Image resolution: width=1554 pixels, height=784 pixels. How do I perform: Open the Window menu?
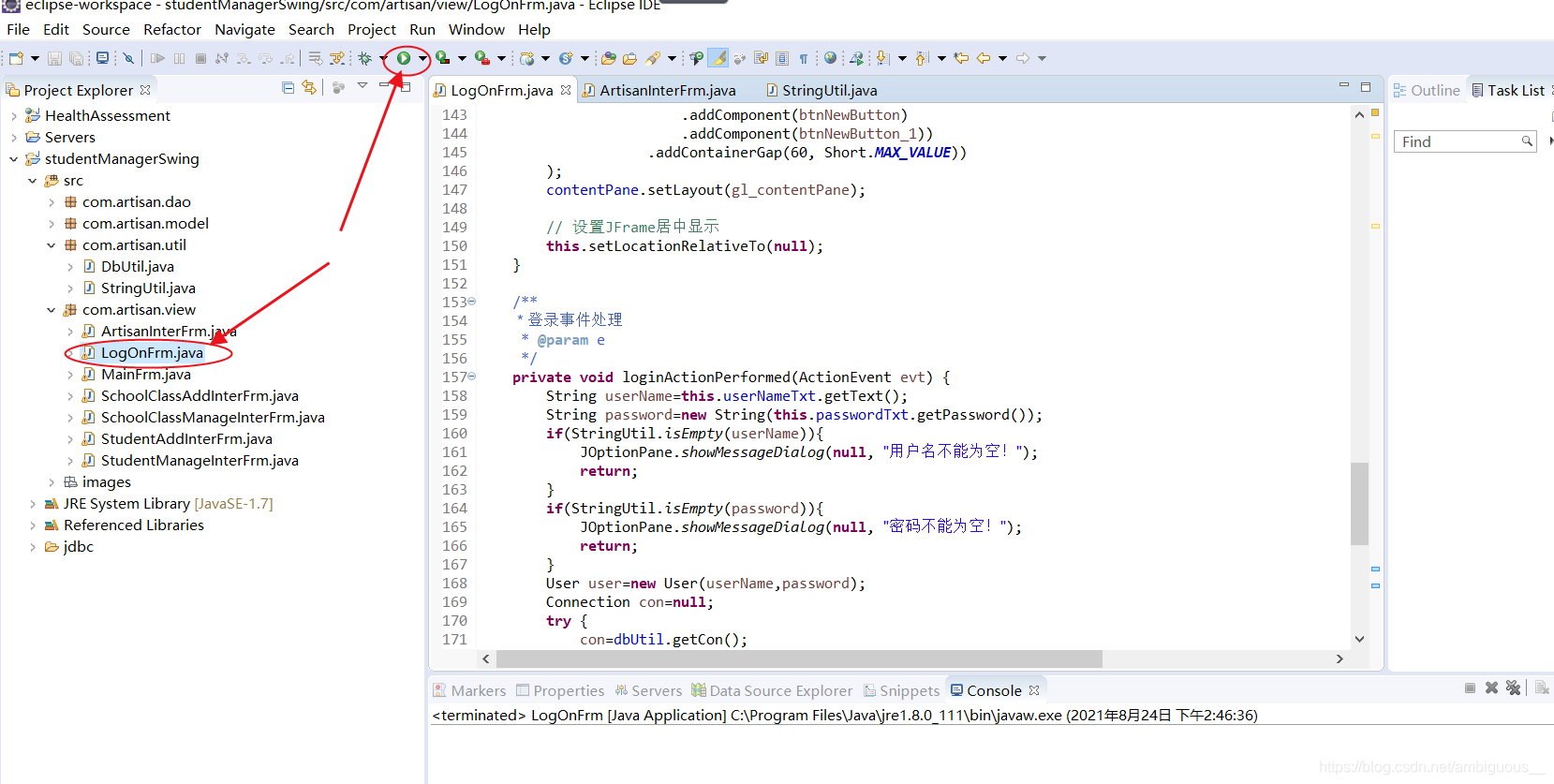coord(477,29)
